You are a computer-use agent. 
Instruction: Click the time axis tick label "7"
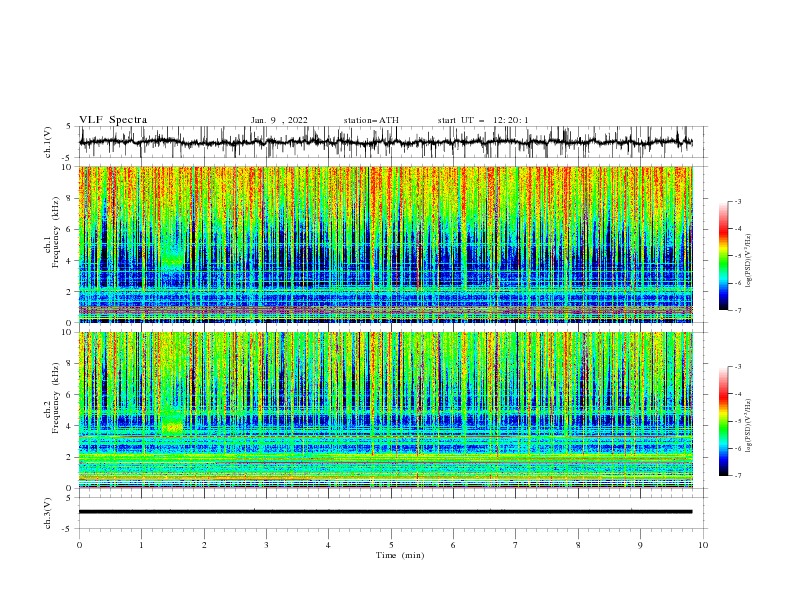(516, 545)
